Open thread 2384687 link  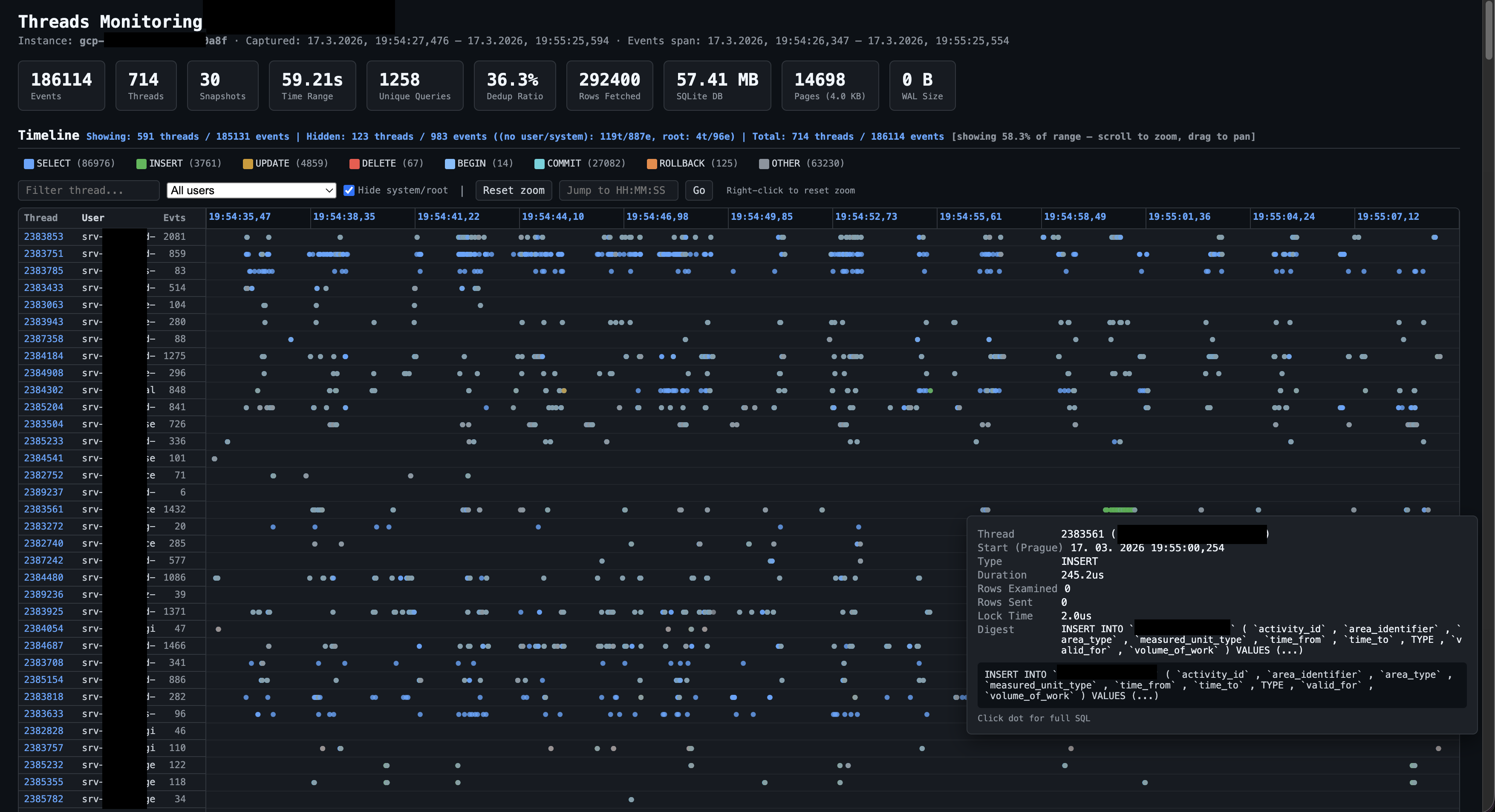tap(43, 645)
